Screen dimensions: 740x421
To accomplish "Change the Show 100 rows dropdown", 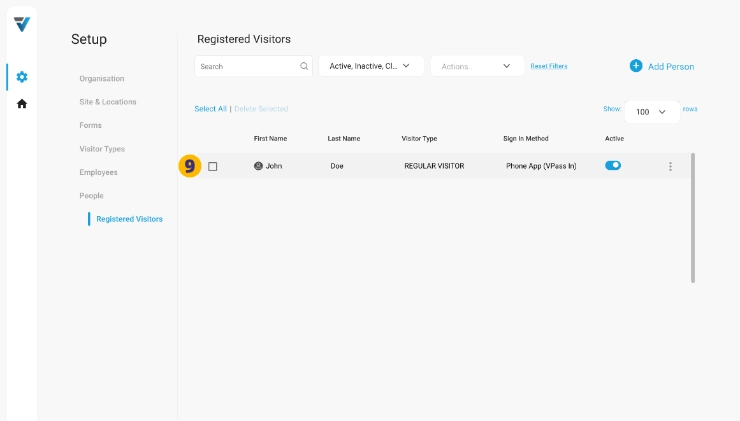I will pyautogui.click(x=651, y=112).
